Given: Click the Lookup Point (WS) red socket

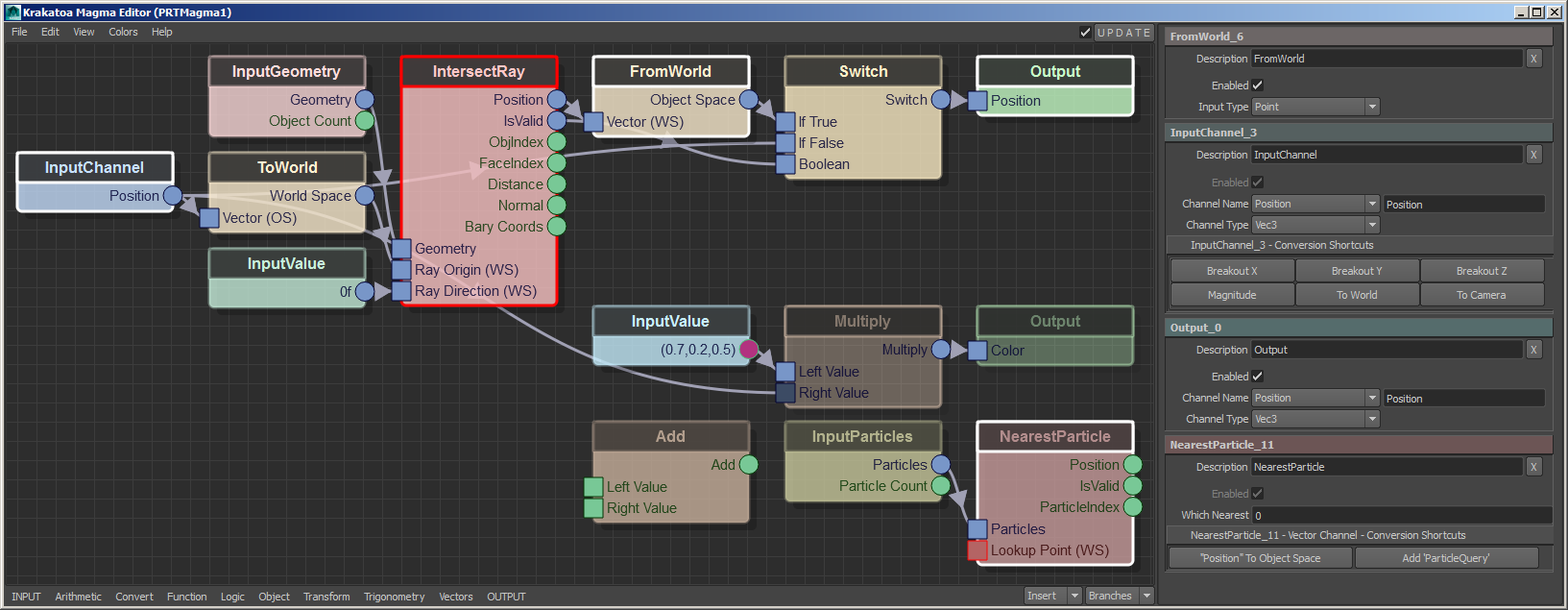Looking at the screenshot, I should tap(977, 550).
